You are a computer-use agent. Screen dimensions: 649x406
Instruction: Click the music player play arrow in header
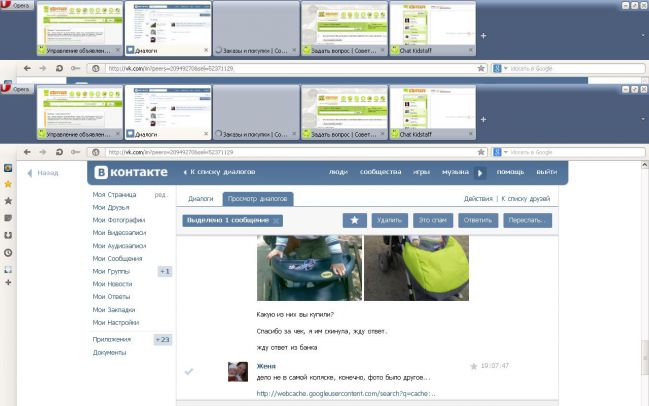[x=481, y=172]
